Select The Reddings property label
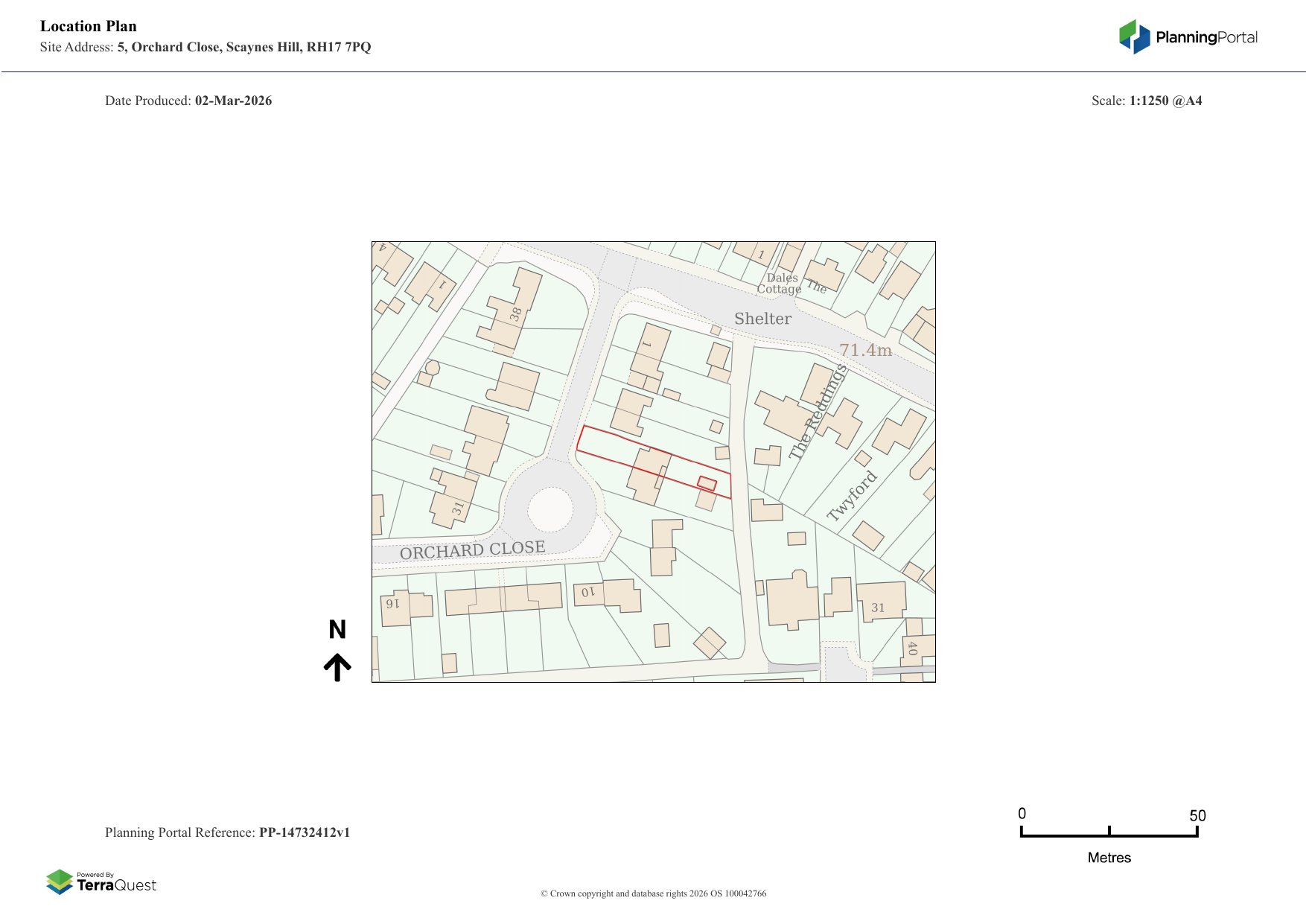Screen dimensions: 1306x924 pyautogui.click(x=818, y=413)
